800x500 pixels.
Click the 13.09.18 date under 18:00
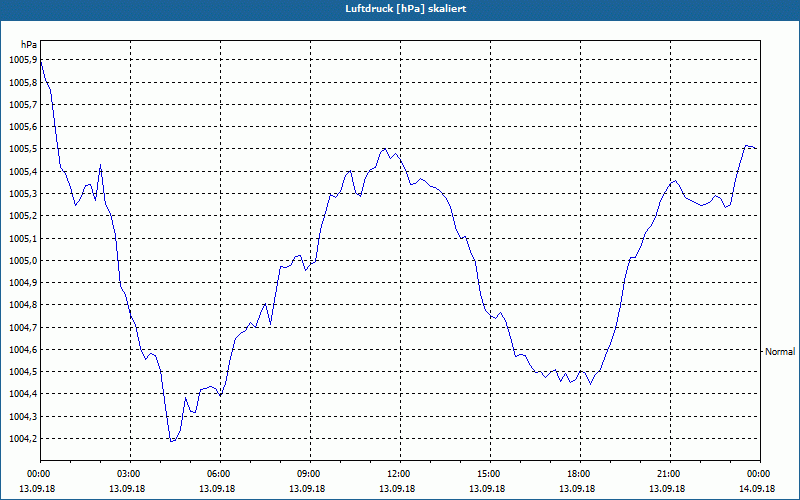tap(577, 489)
